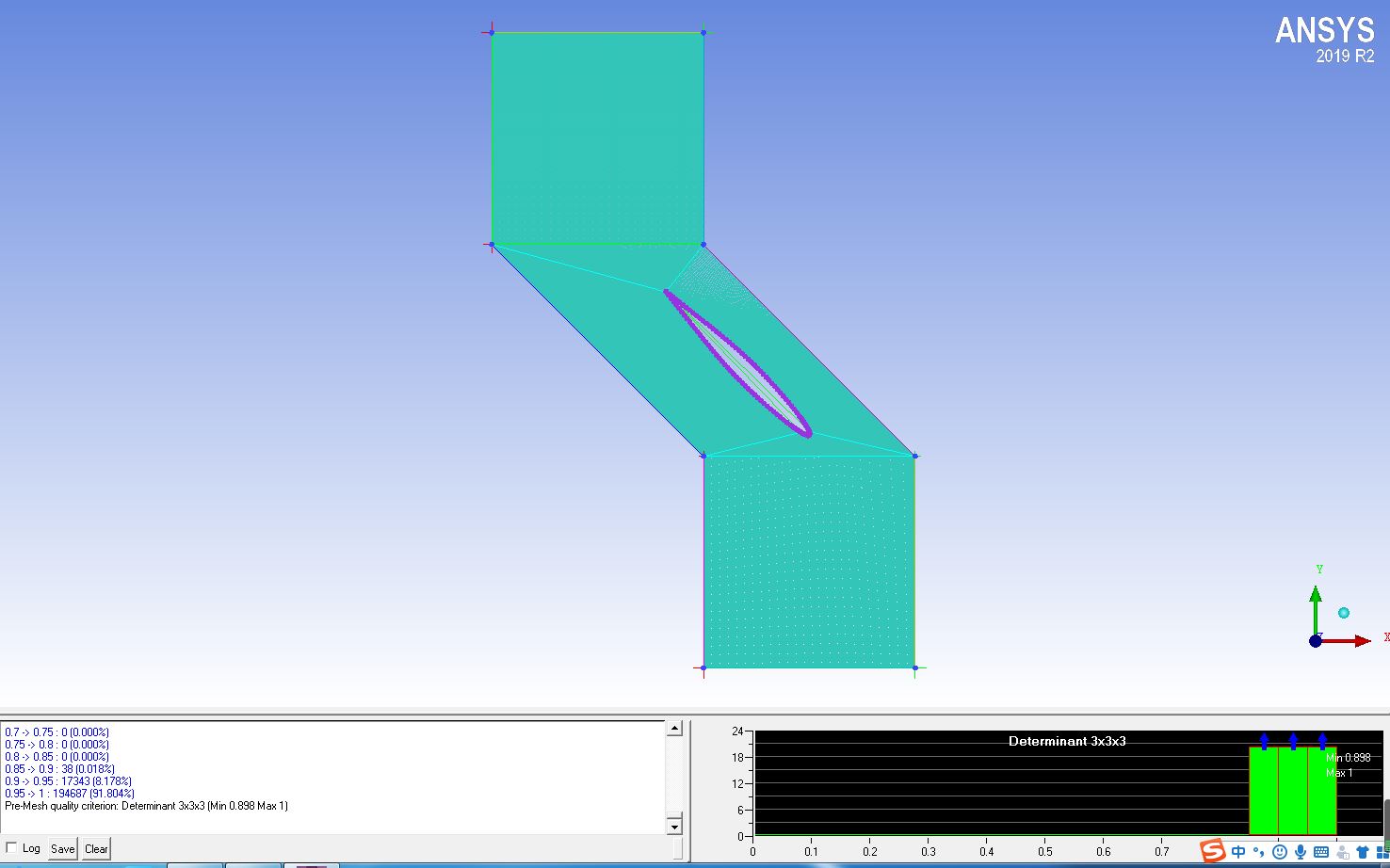Image resolution: width=1390 pixels, height=868 pixels.
Task: Open the emoji smiley icon
Action: (1280, 852)
